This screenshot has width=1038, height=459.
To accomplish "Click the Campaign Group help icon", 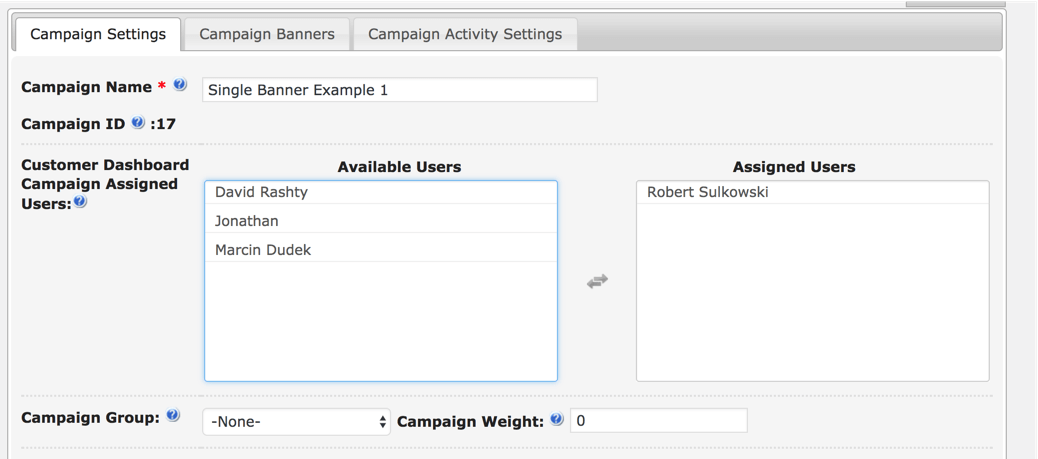I will (173, 416).
